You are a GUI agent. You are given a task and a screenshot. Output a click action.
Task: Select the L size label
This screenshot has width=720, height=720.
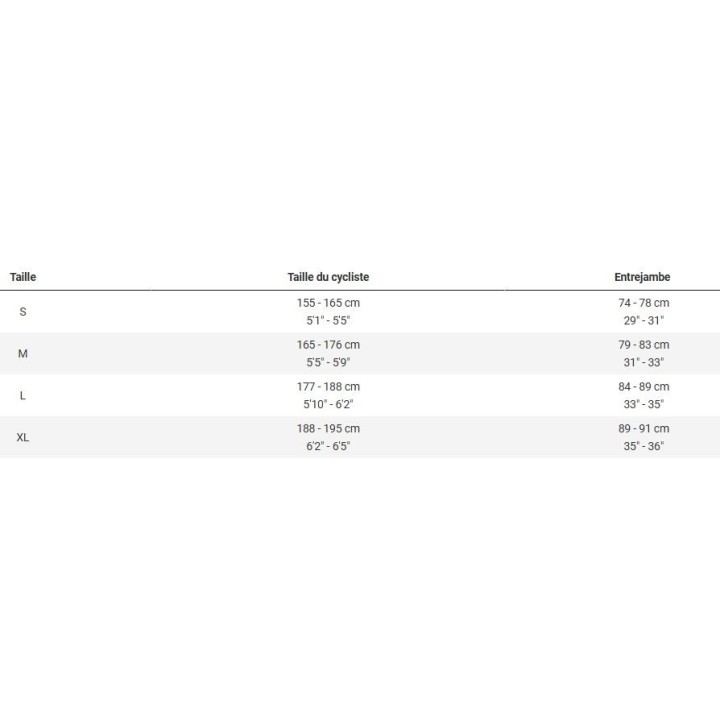click(23, 396)
